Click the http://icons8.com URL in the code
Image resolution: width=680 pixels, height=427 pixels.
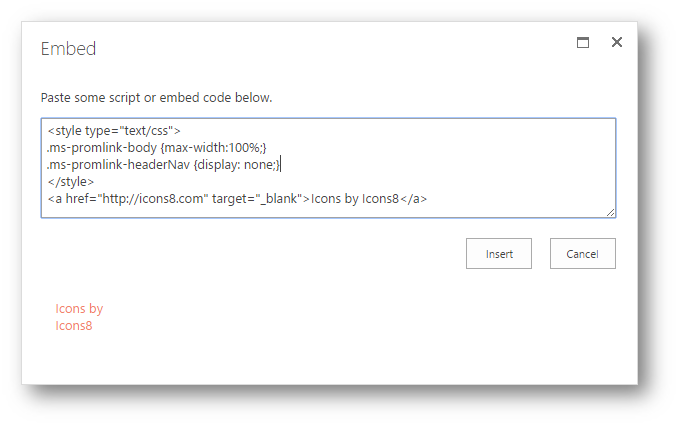click(x=153, y=199)
